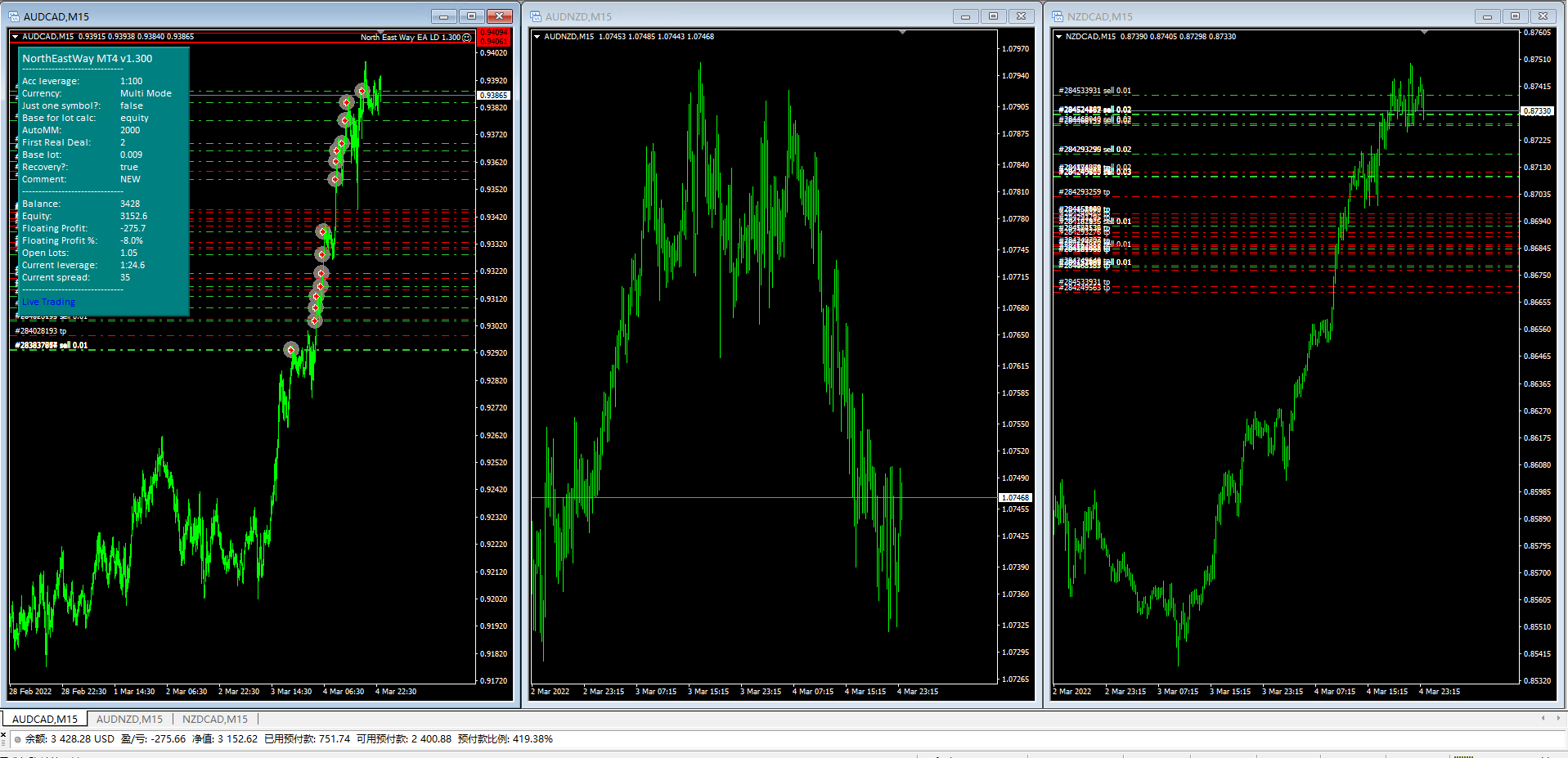Click the Current leverage value 1:24.6
The height and width of the screenshot is (758, 1568).
[x=133, y=266]
